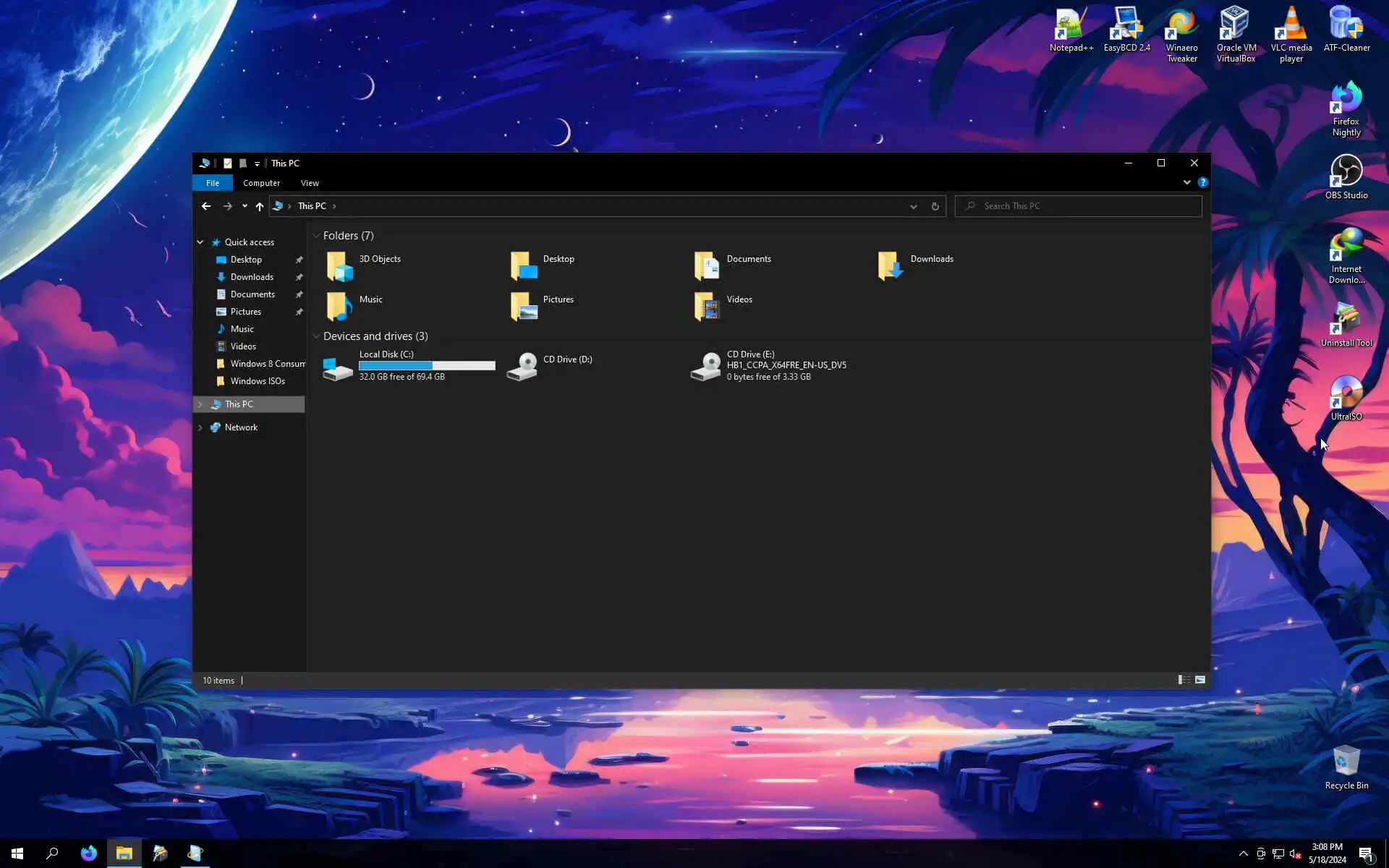Refresh the This PC view
This screenshot has height=868, width=1389.
935,206
